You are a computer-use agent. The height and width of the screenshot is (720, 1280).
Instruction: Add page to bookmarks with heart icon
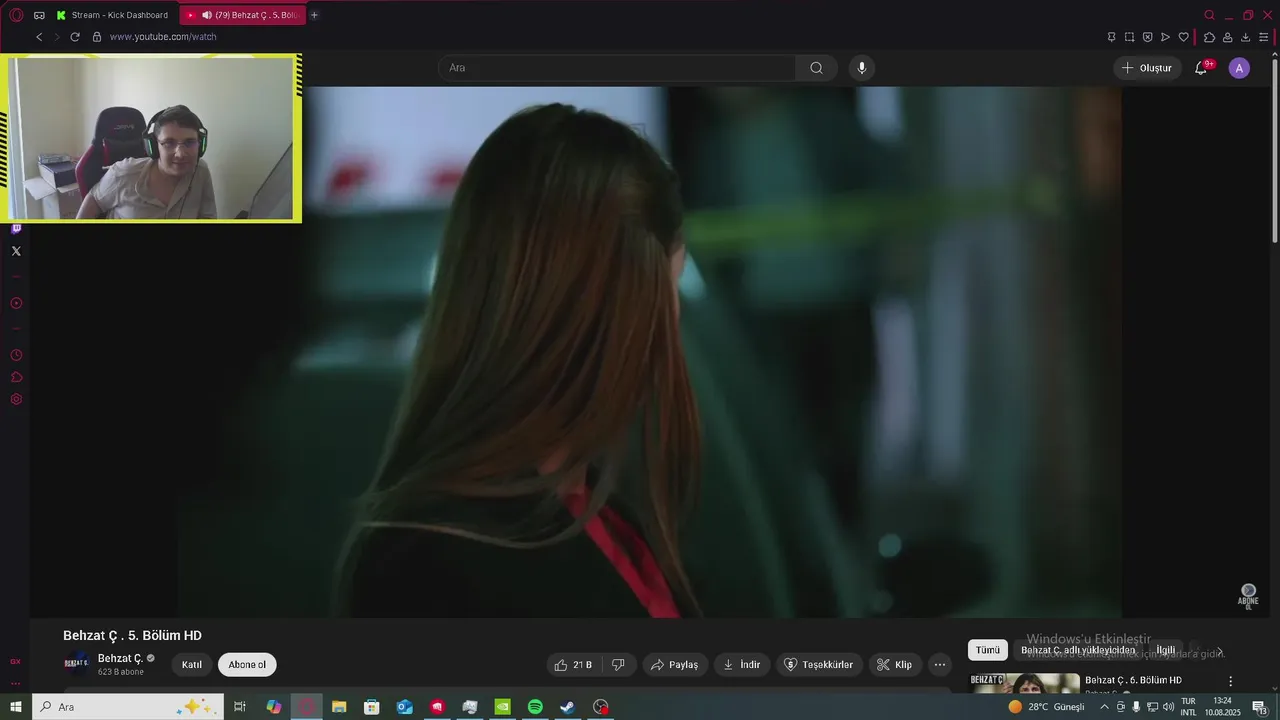click(x=1183, y=37)
